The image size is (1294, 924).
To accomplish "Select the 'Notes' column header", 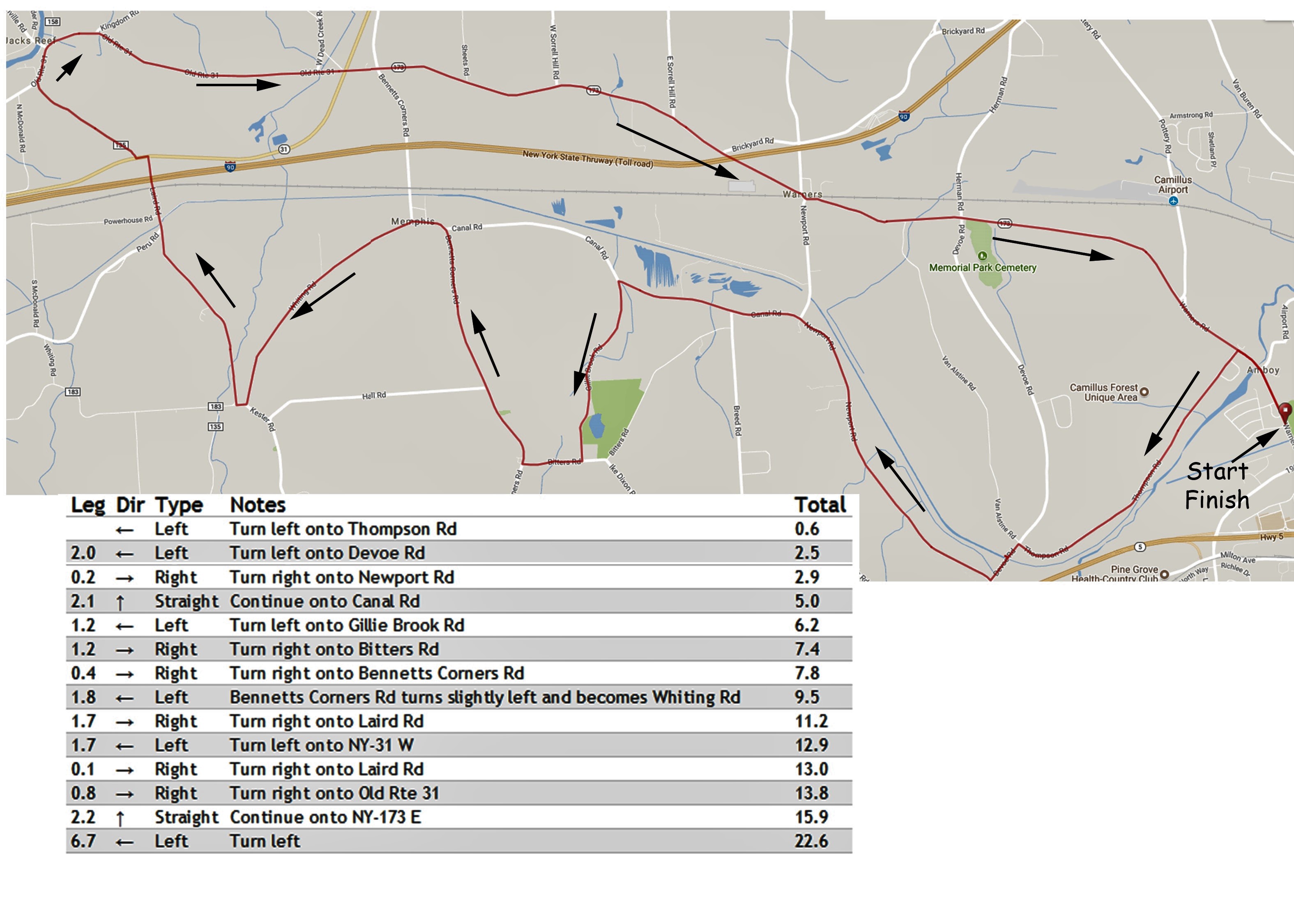I will 257,505.
